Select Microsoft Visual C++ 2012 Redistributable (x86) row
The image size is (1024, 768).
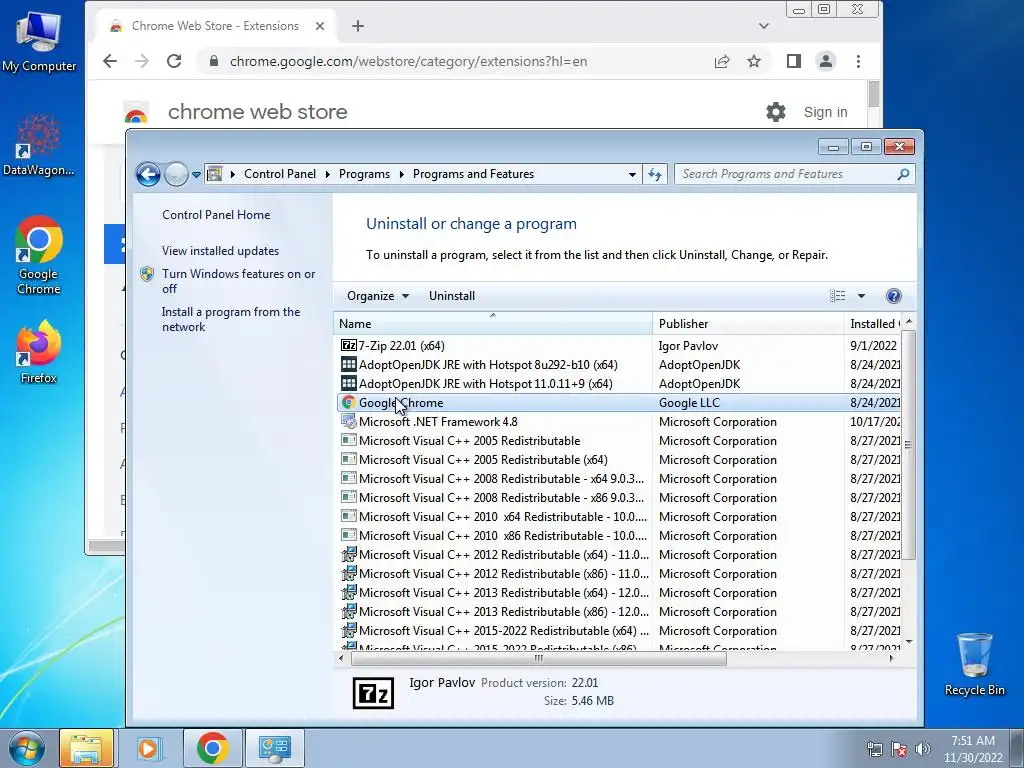click(x=620, y=573)
